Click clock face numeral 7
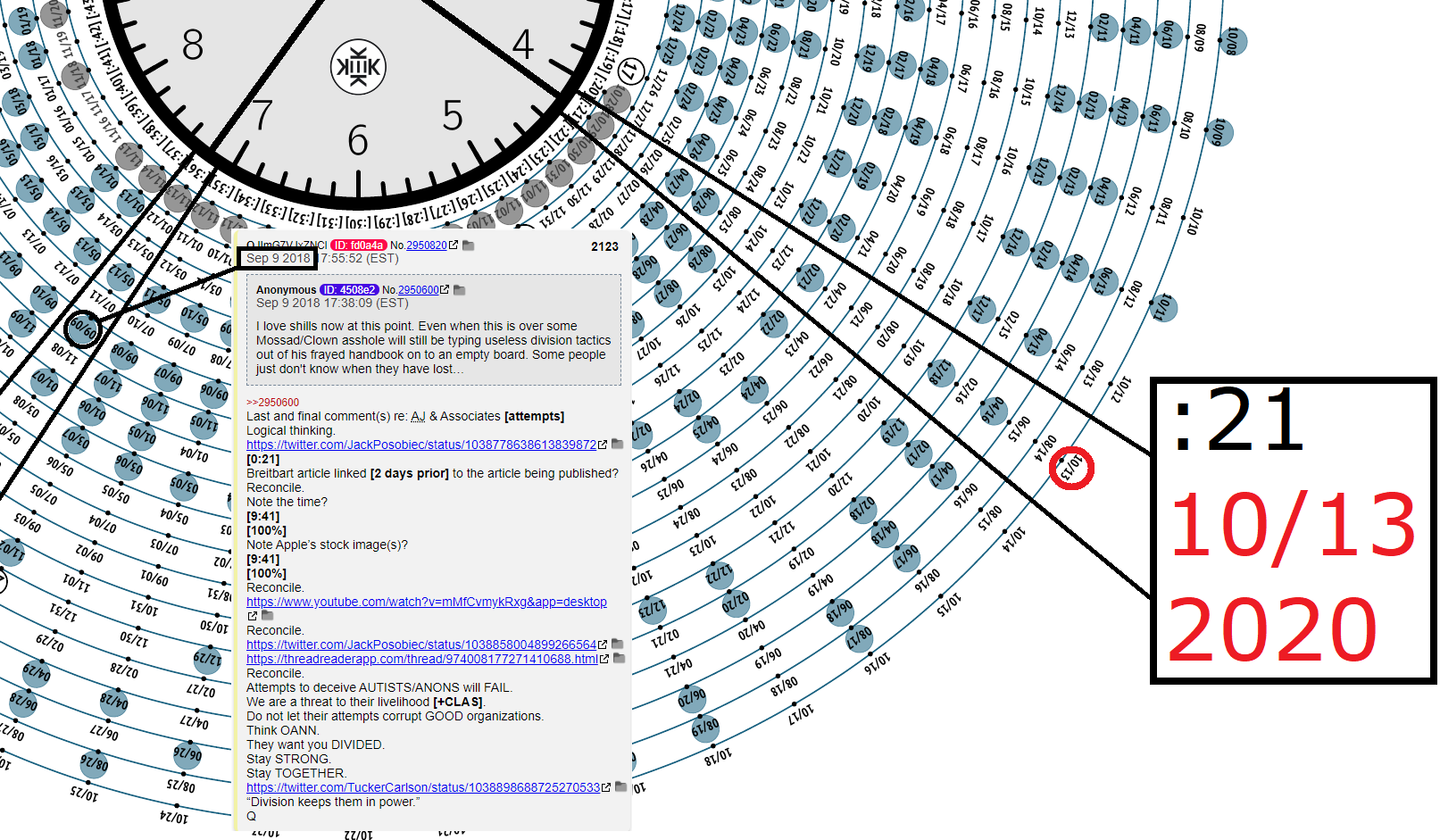 click(x=262, y=115)
